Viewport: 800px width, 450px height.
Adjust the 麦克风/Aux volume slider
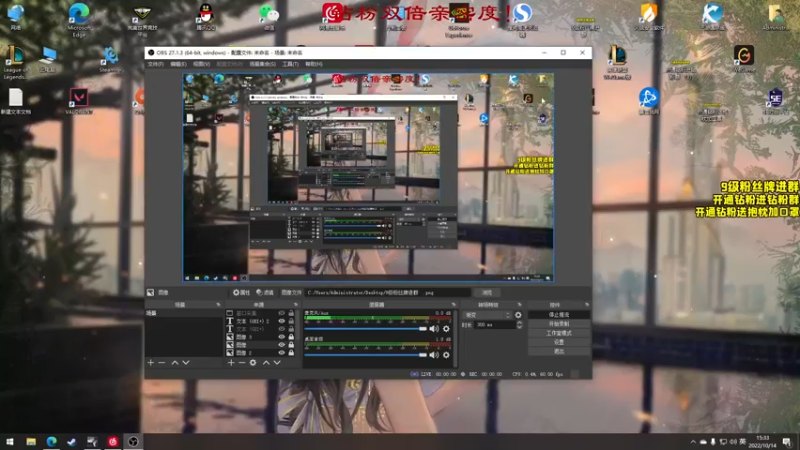[365, 329]
